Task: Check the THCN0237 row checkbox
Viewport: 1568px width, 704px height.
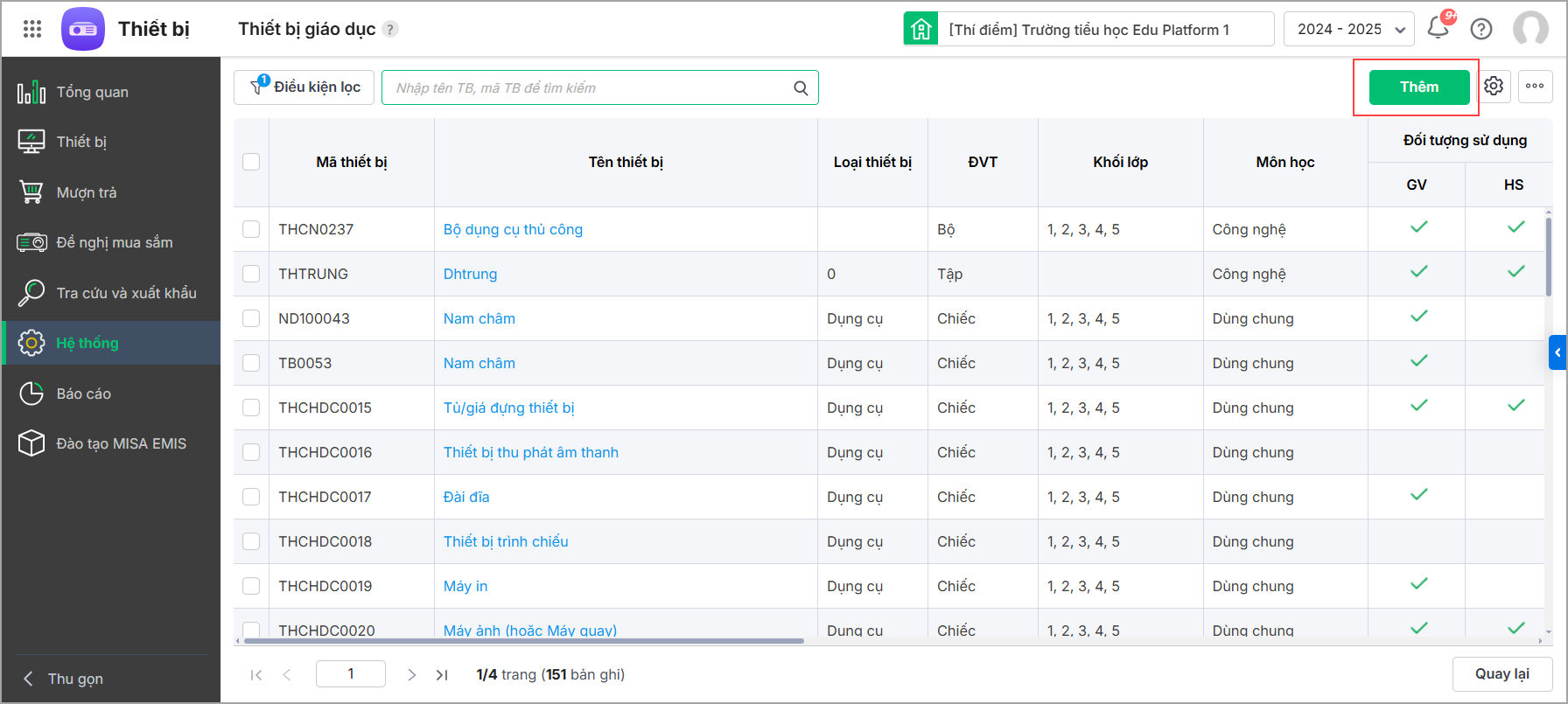Action: [251, 229]
